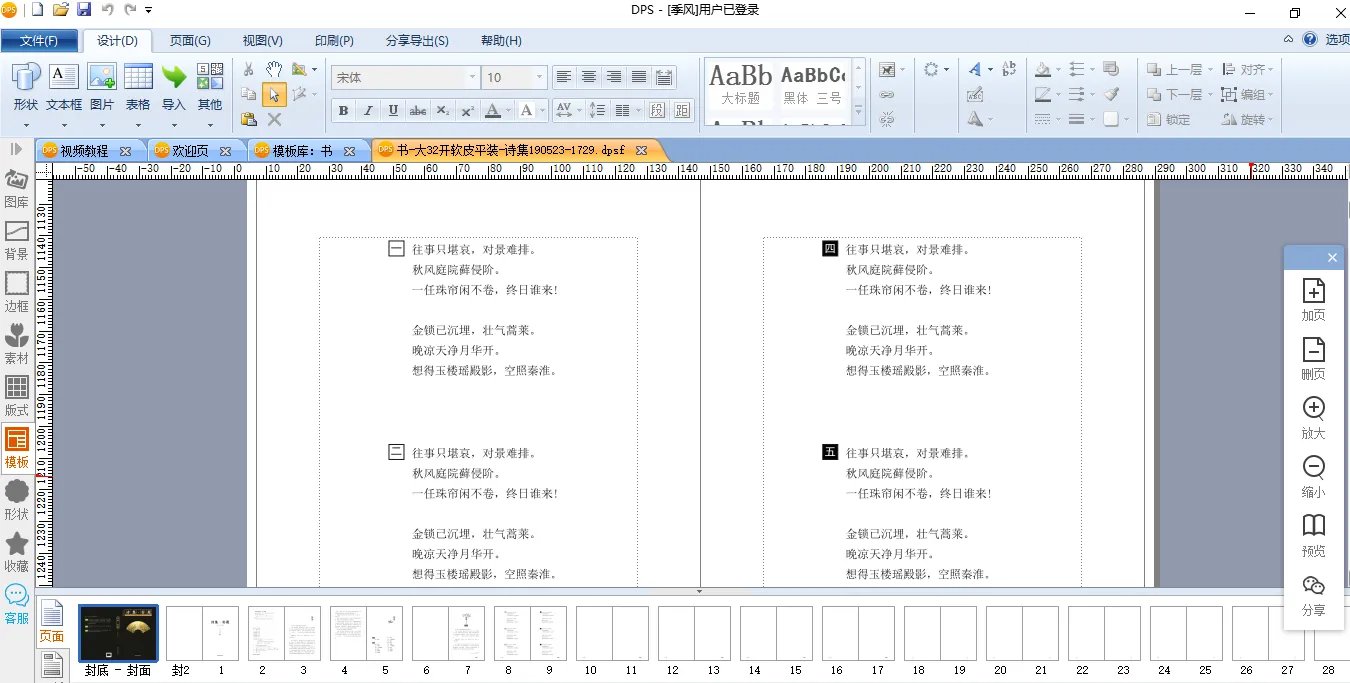The height and width of the screenshot is (683, 1350).
Task: Click 删页 to delete a page
Action: (x=1313, y=358)
